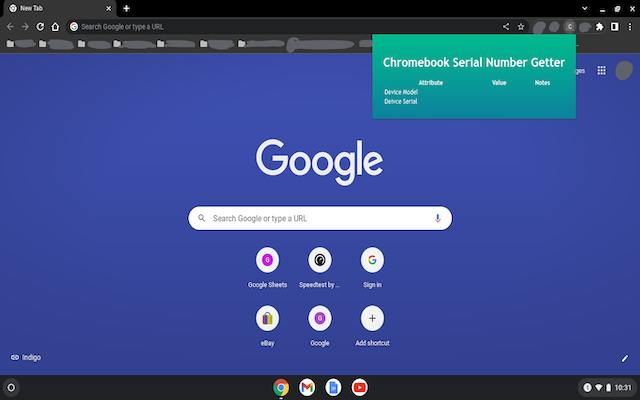Open the ChromeOS launcher button
Screen dimensions: 640x400
coord(11,387)
